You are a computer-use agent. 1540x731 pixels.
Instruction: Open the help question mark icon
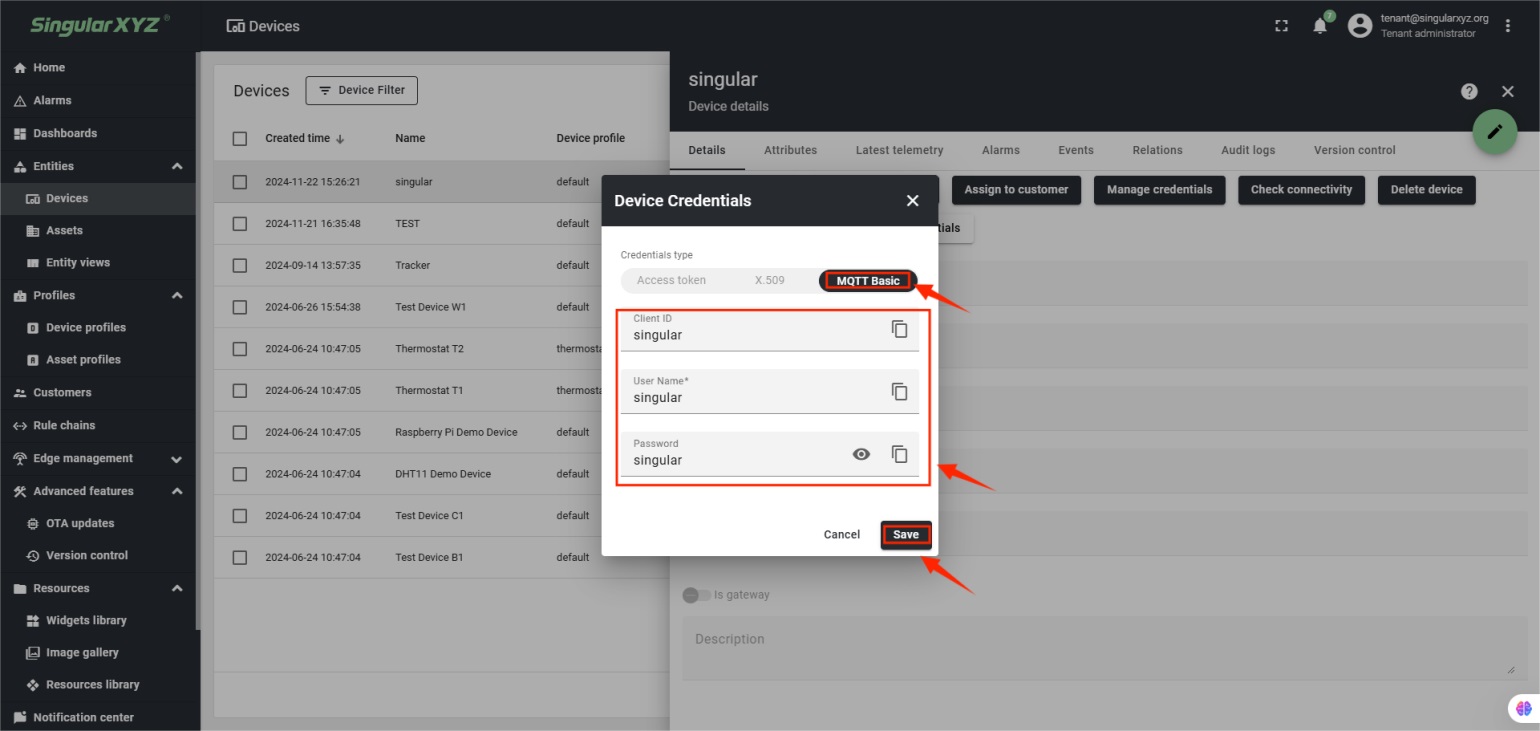pyautogui.click(x=1469, y=91)
